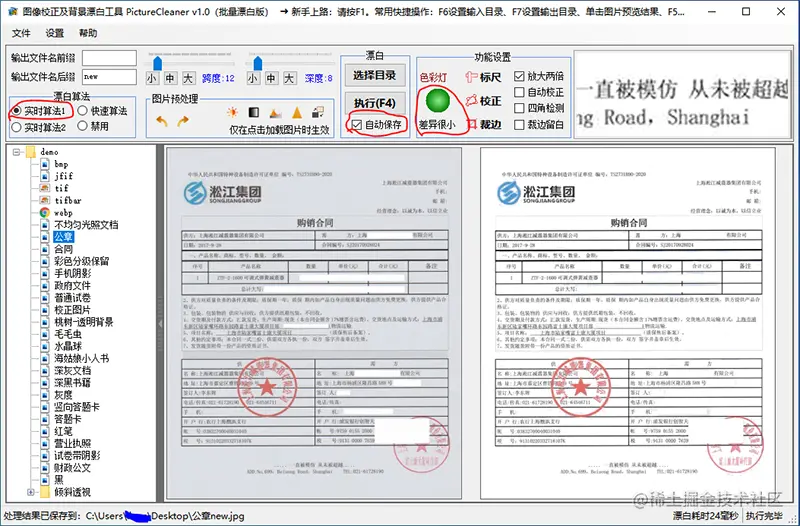Viewport: 800px width, 526px height.
Task: Toggle the 自动保存 checkbox
Action: click(x=357, y=124)
